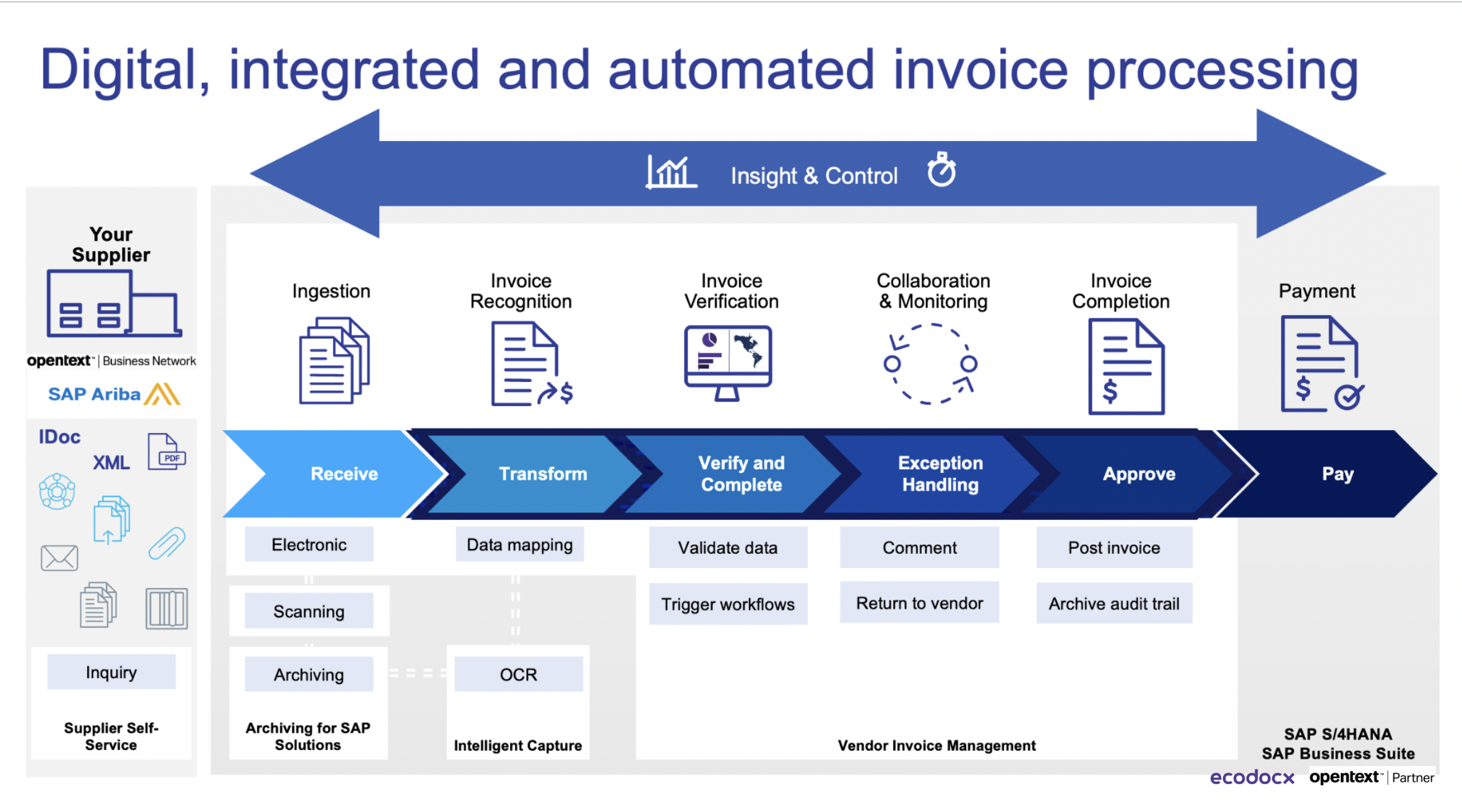The image size is (1462, 812).
Task: Click the Your Supplier building icon
Action: tap(114, 303)
